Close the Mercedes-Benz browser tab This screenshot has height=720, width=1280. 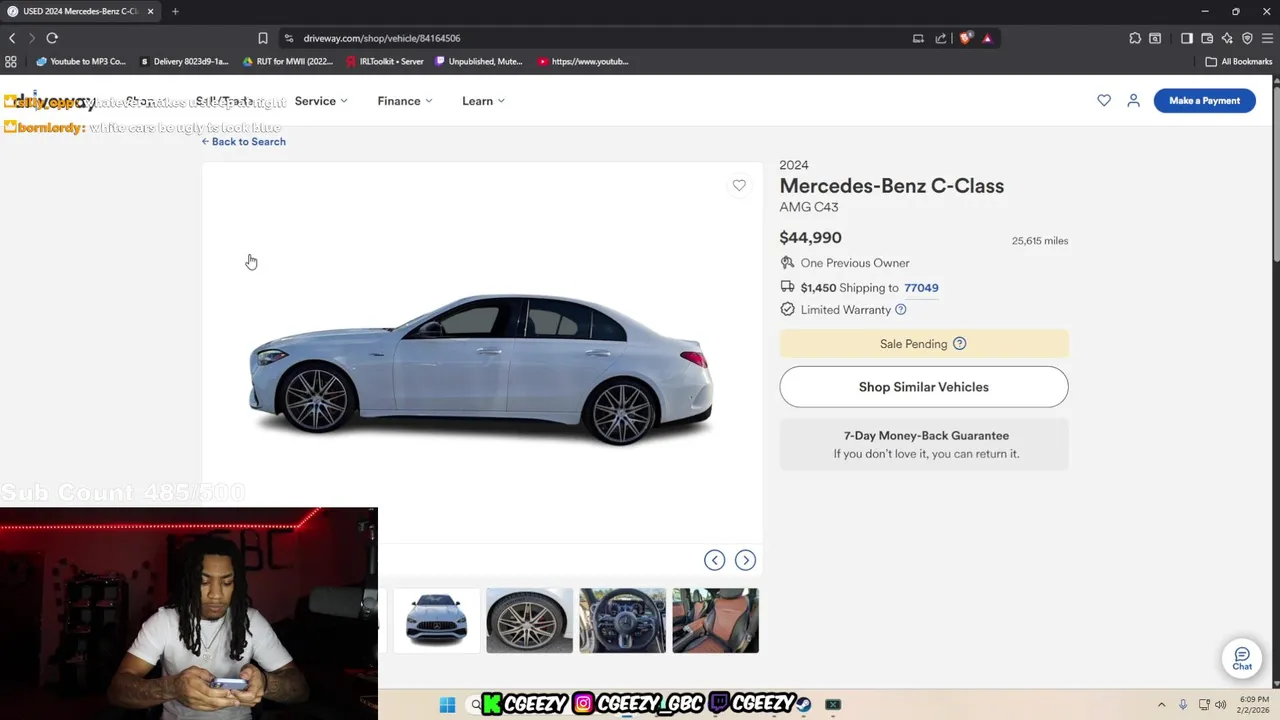click(151, 11)
